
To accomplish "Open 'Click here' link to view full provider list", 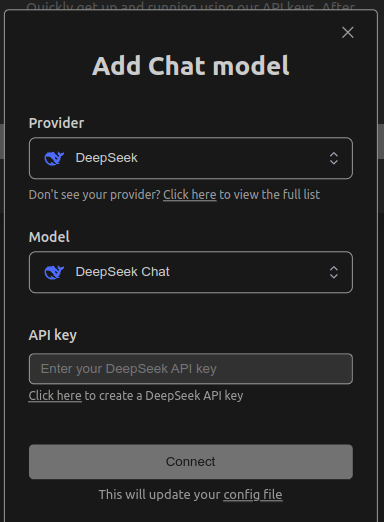I will (190, 195).
